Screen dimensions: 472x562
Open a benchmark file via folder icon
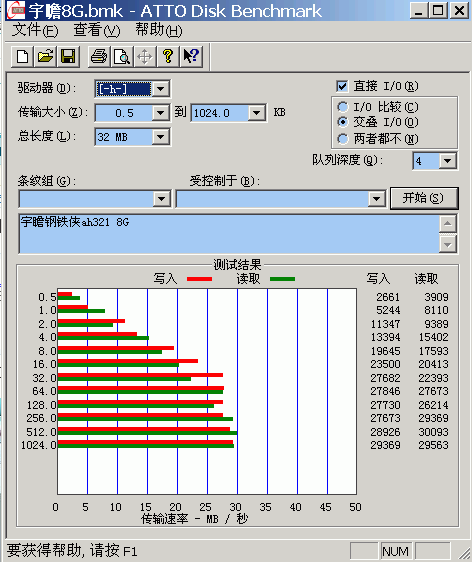click(45, 57)
